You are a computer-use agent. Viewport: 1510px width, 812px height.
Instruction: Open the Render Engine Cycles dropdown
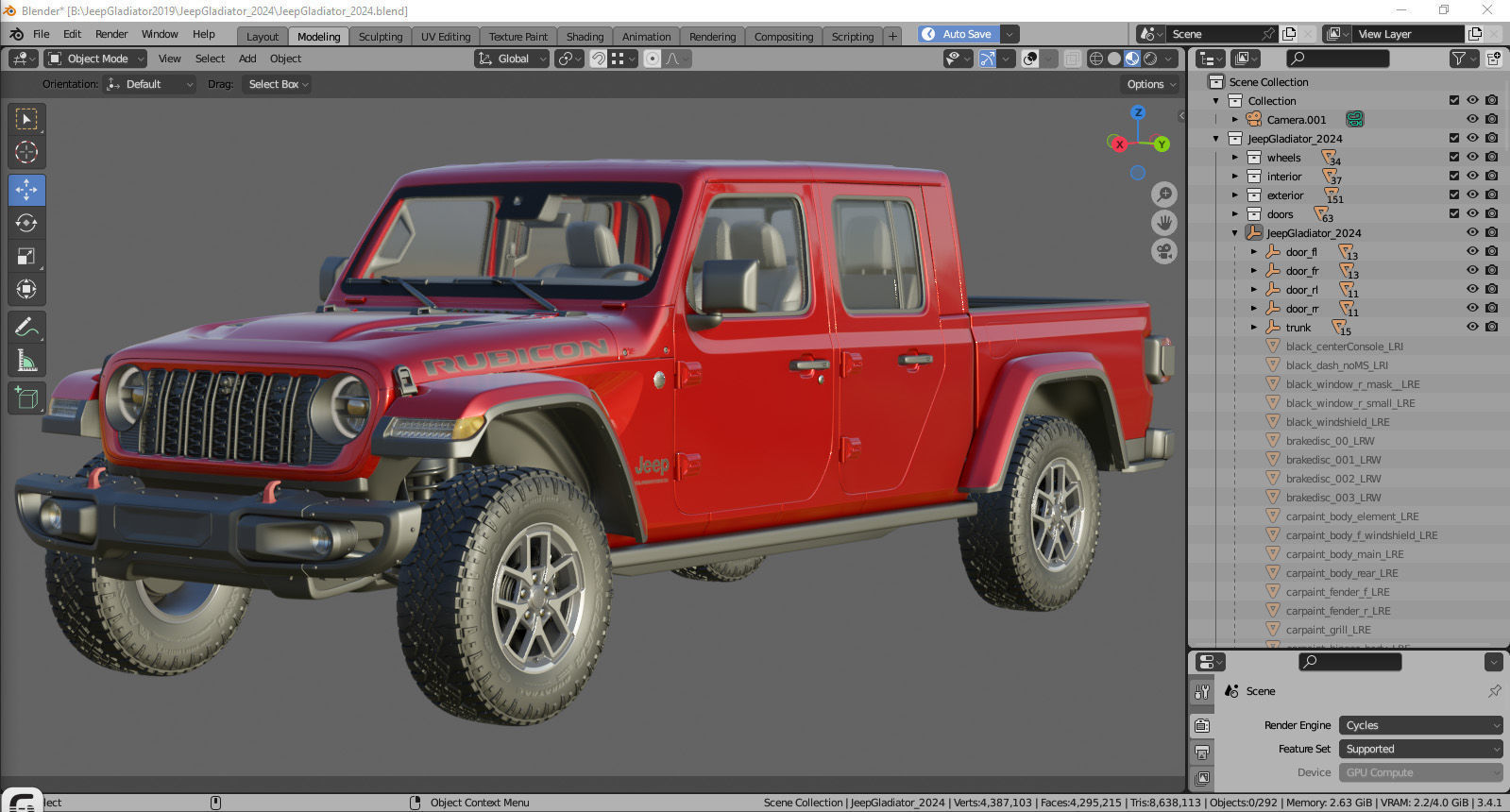1421,725
